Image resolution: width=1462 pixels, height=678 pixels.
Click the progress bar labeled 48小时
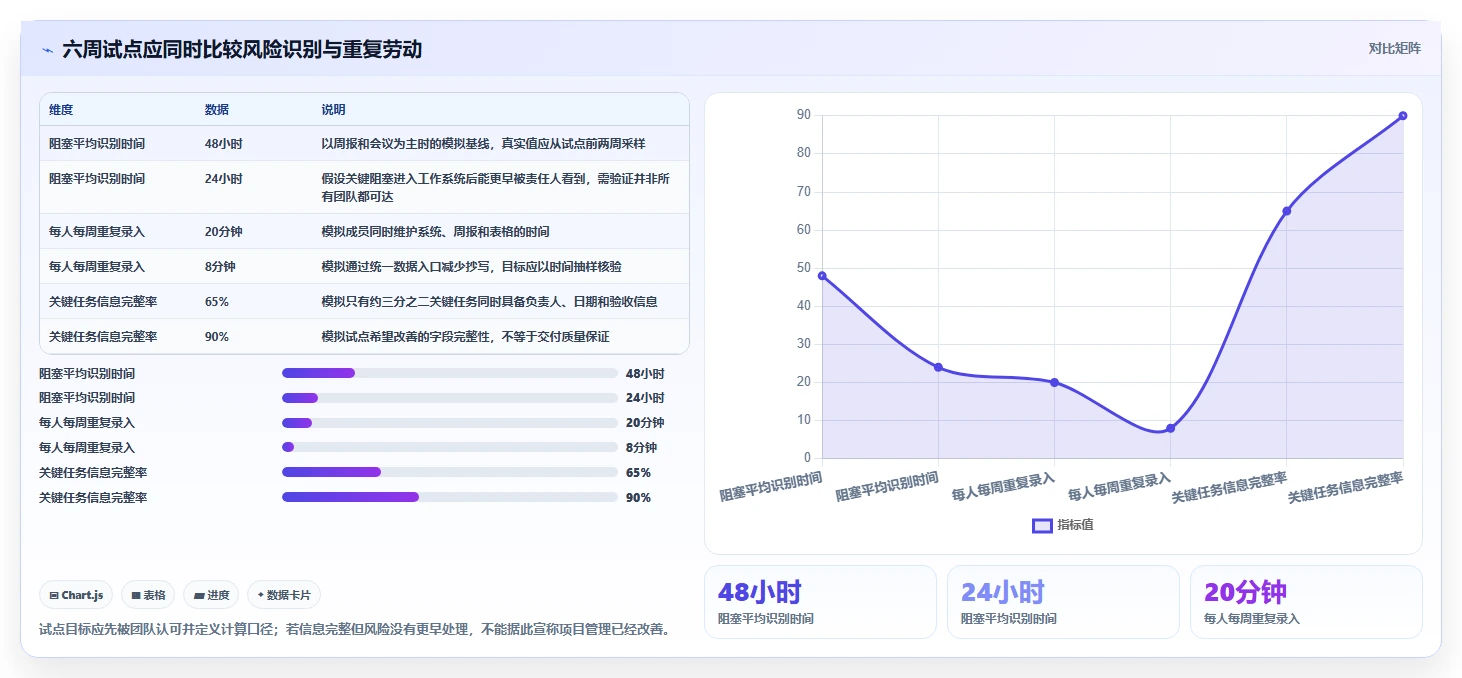[x=450, y=373]
